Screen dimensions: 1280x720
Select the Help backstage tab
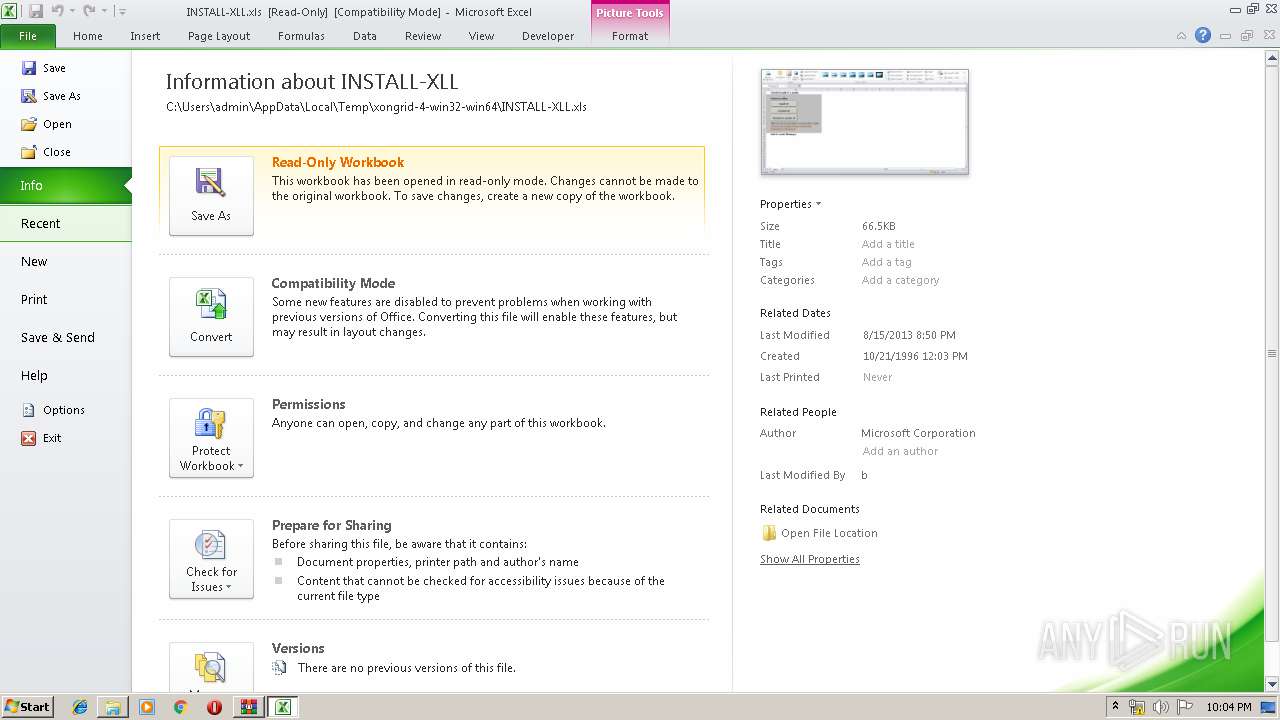(65, 375)
